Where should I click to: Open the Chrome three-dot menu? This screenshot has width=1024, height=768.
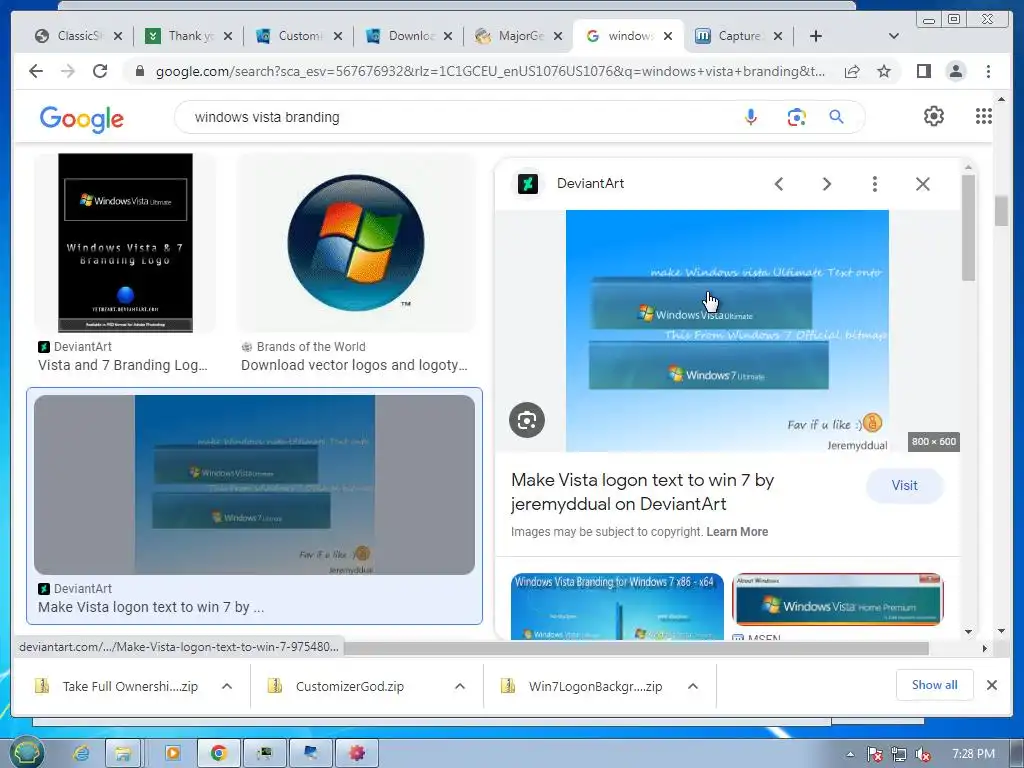pos(988,71)
